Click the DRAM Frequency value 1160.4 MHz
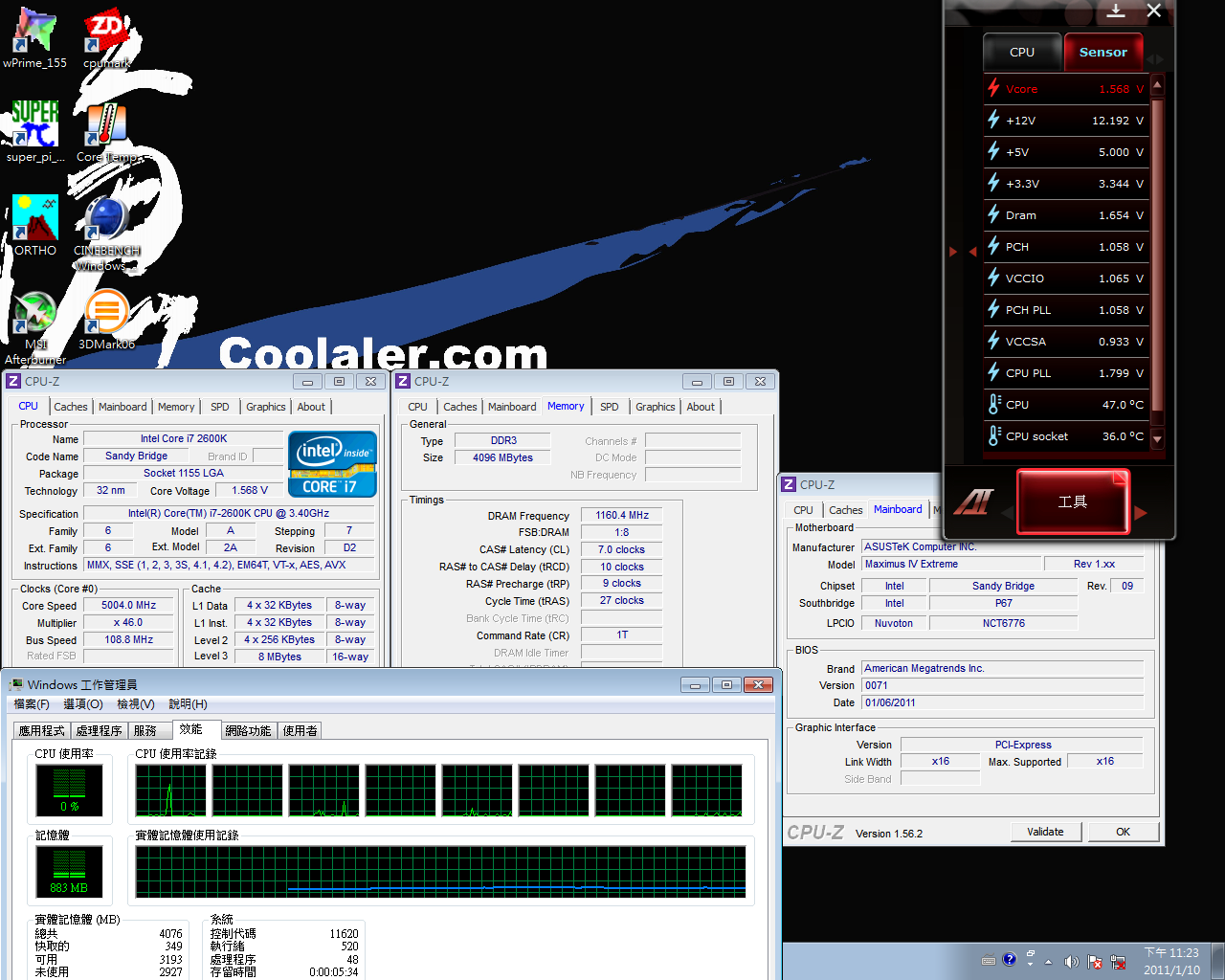Viewport: 1225px width, 980px height. coord(622,515)
